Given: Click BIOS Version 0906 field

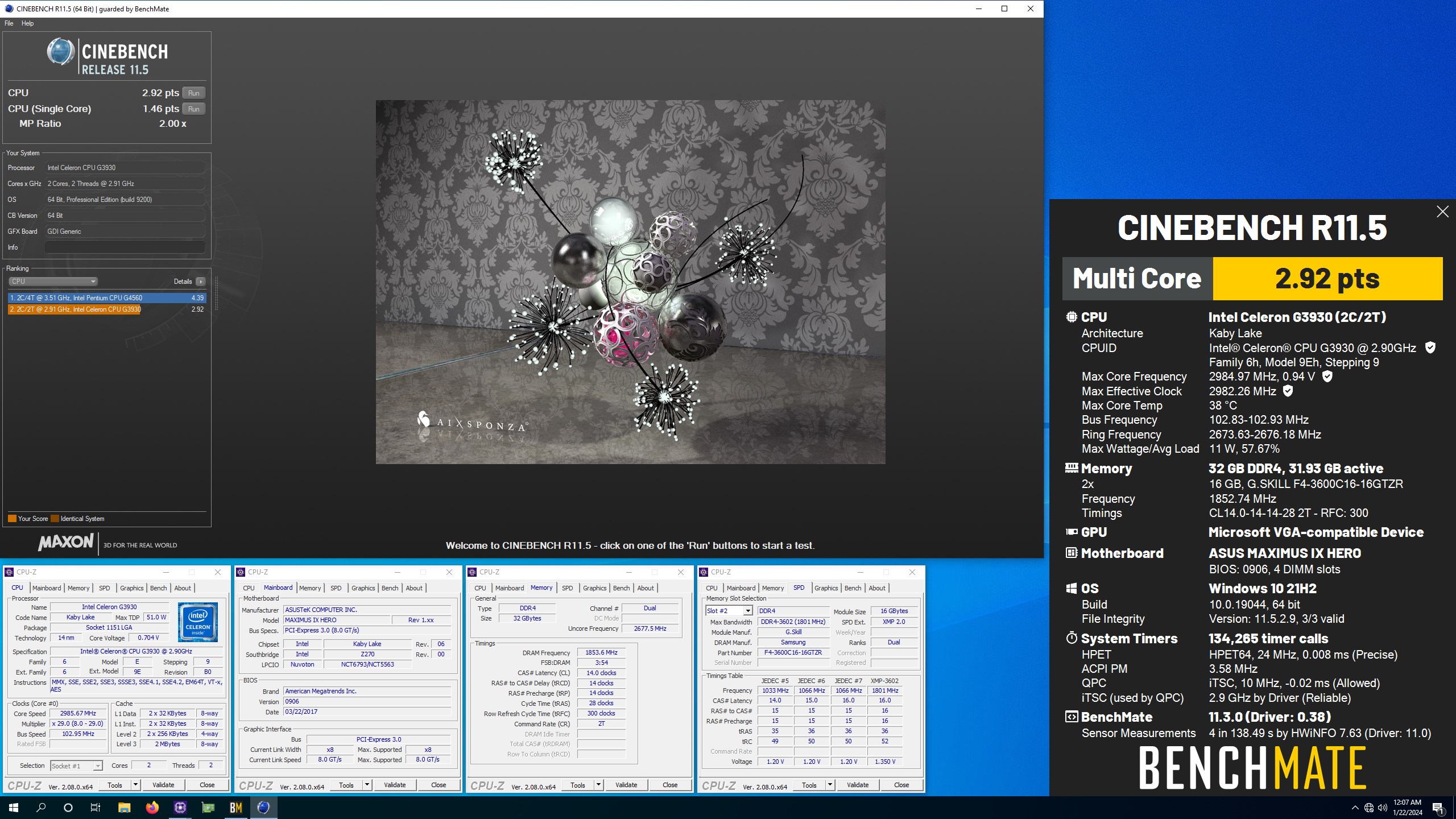Looking at the screenshot, I should coord(367,702).
